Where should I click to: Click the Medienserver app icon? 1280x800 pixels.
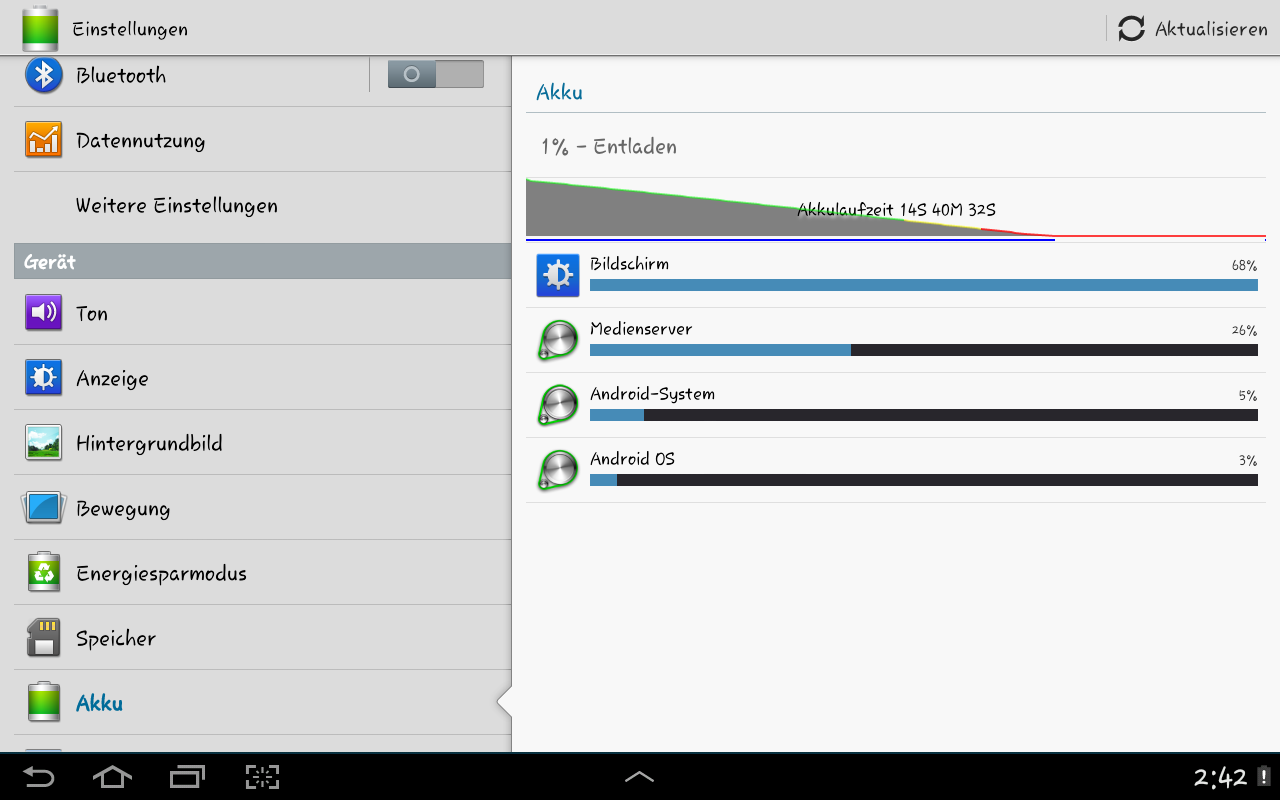pyautogui.click(x=558, y=340)
